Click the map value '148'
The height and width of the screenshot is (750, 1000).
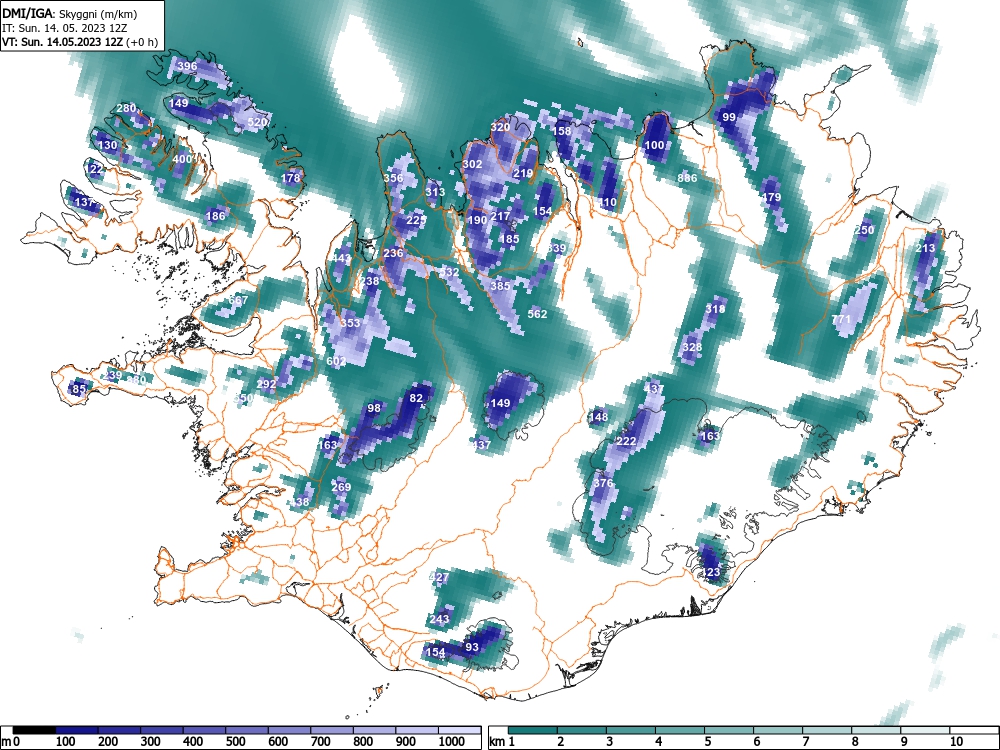point(598,418)
